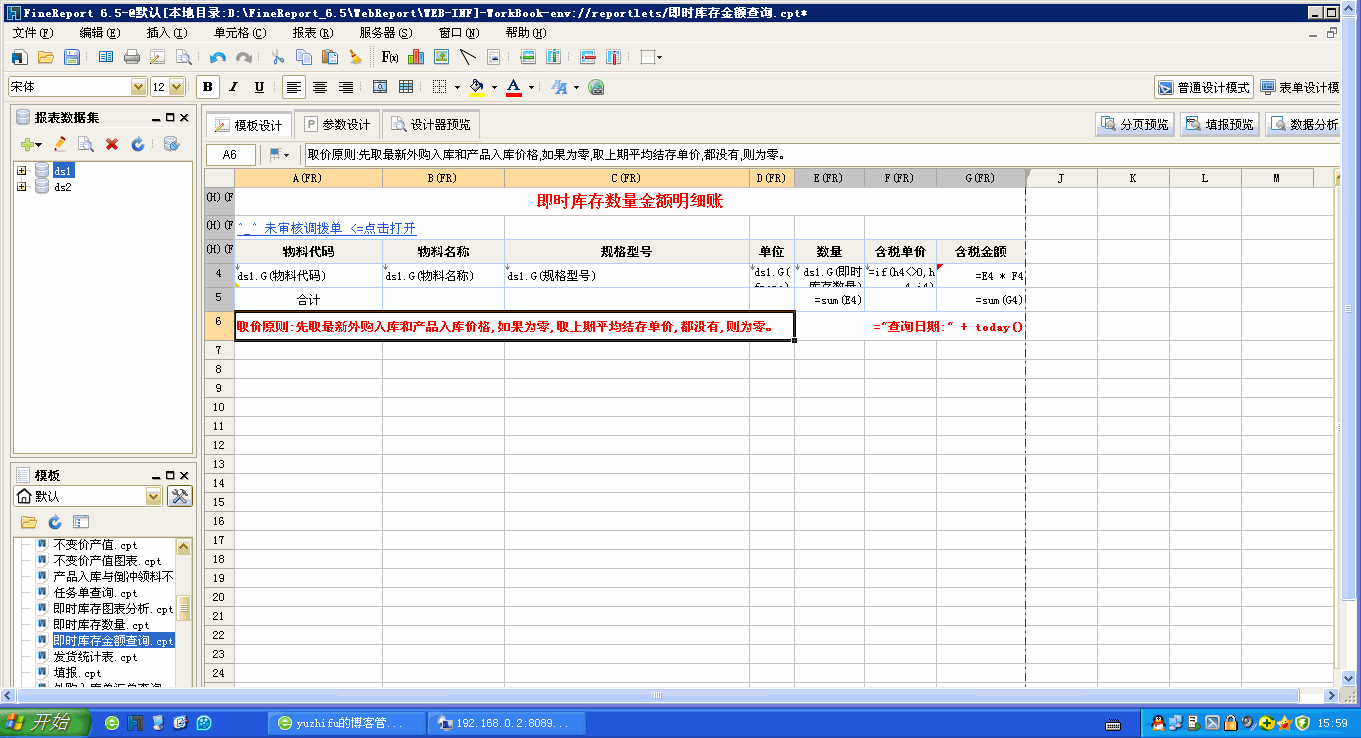This screenshot has height=738, width=1361.
Task: Click the A6 cell name box
Action: click(230, 155)
